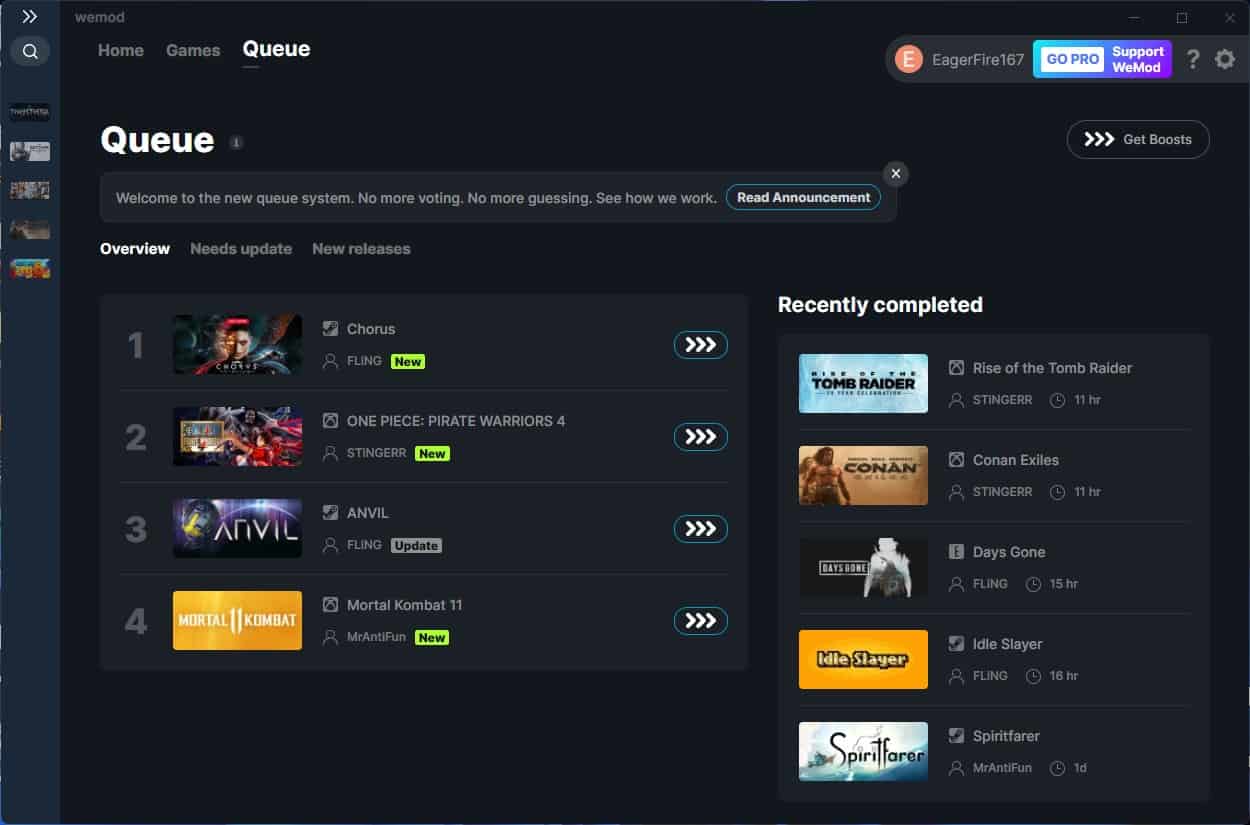
Task: Open EagerFire167 user avatar
Action: coord(908,59)
